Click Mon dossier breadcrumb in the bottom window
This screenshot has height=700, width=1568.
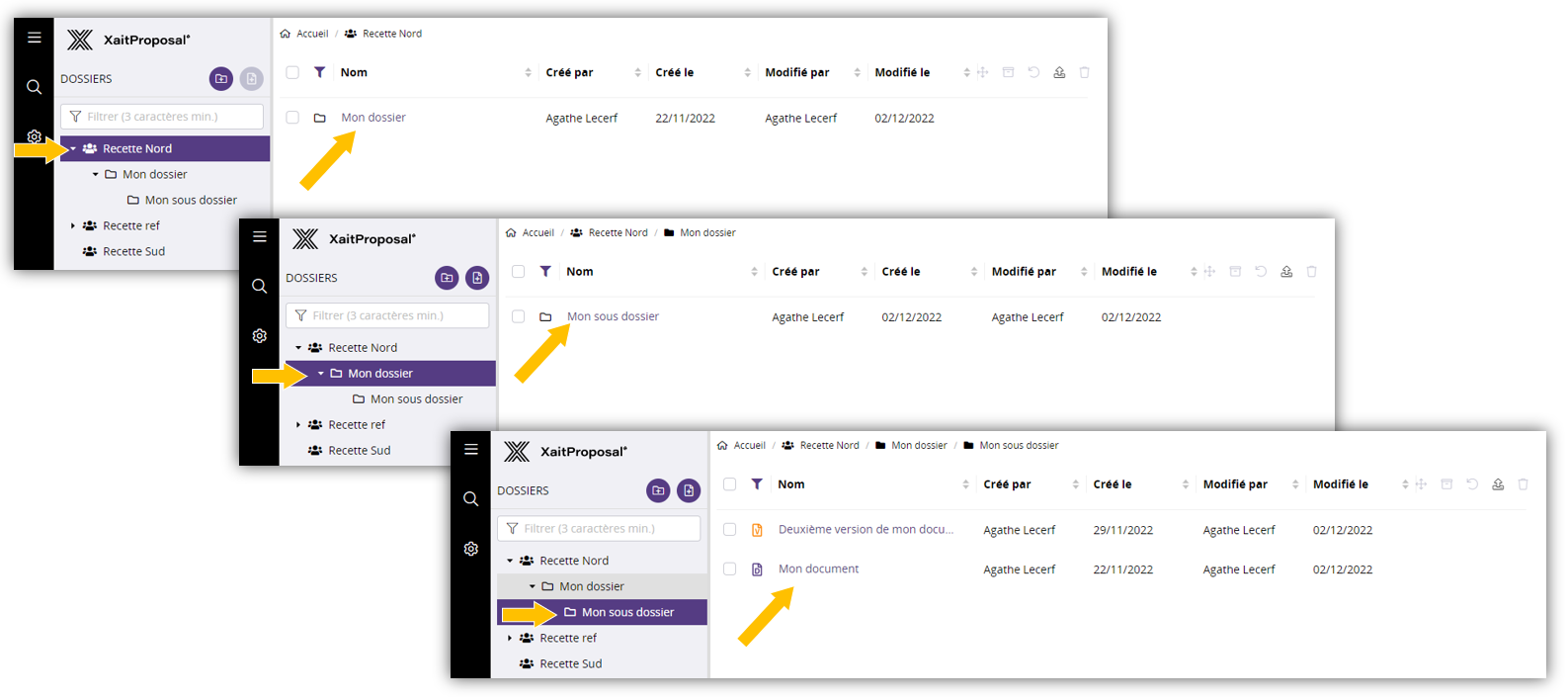[x=919, y=446]
